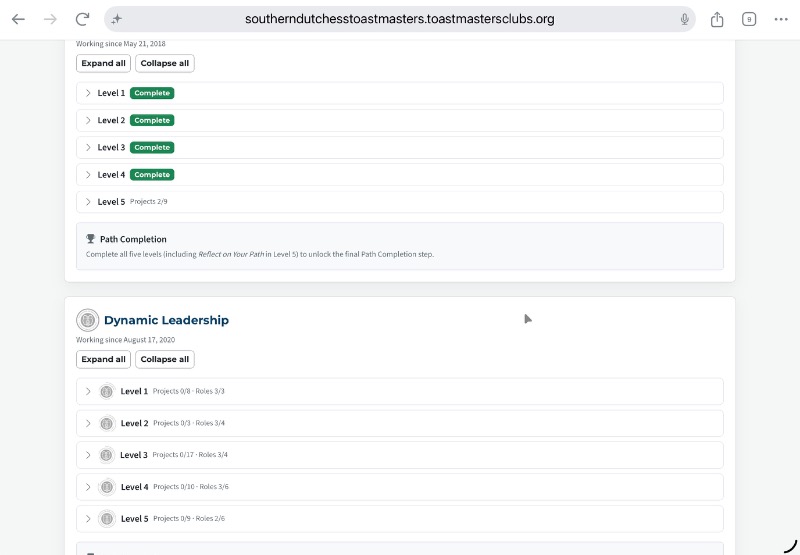Expand Dynamic Leadership Level 5 section

click(399, 519)
